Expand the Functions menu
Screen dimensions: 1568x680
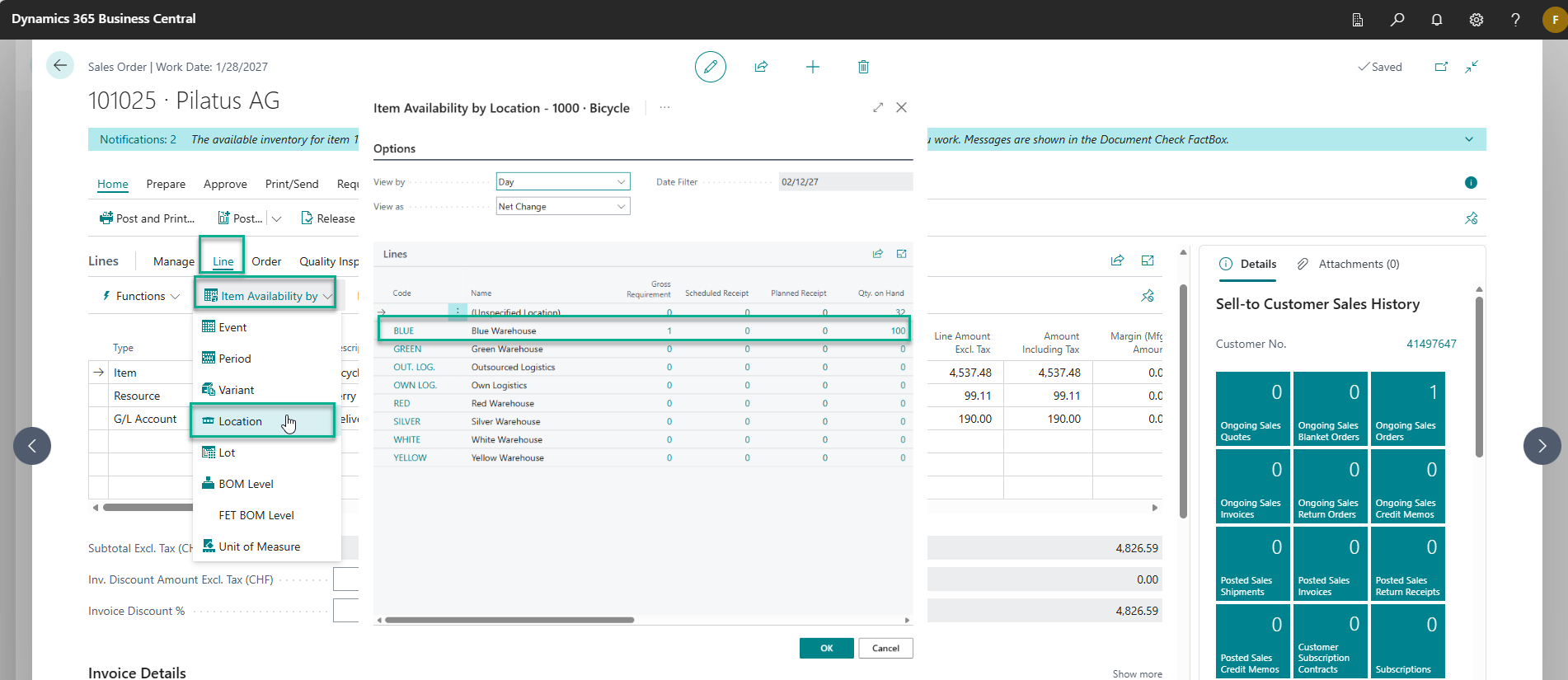(x=141, y=296)
